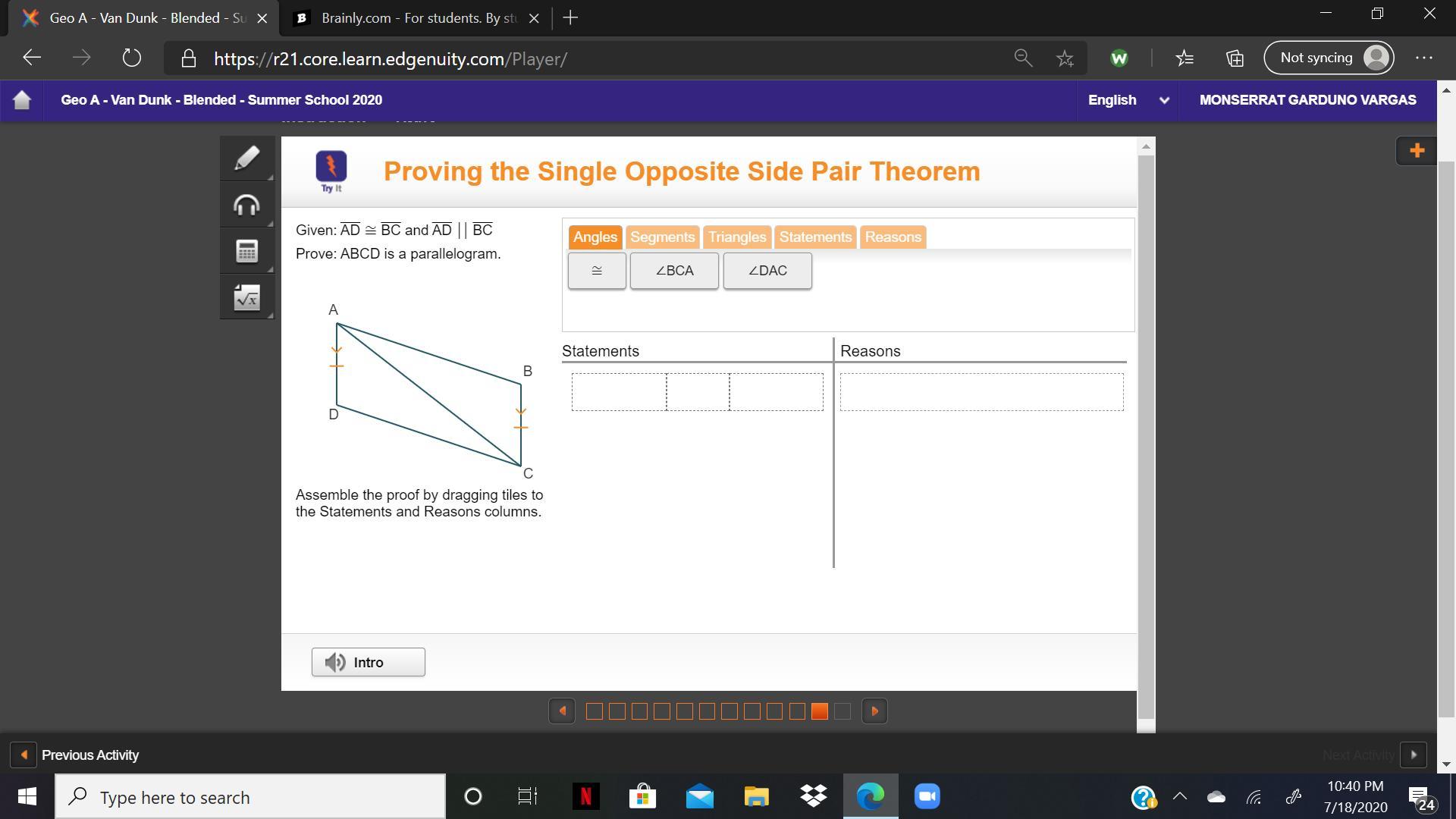1456x819 pixels.
Task: Go to next slide arrow
Action: [874, 711]
